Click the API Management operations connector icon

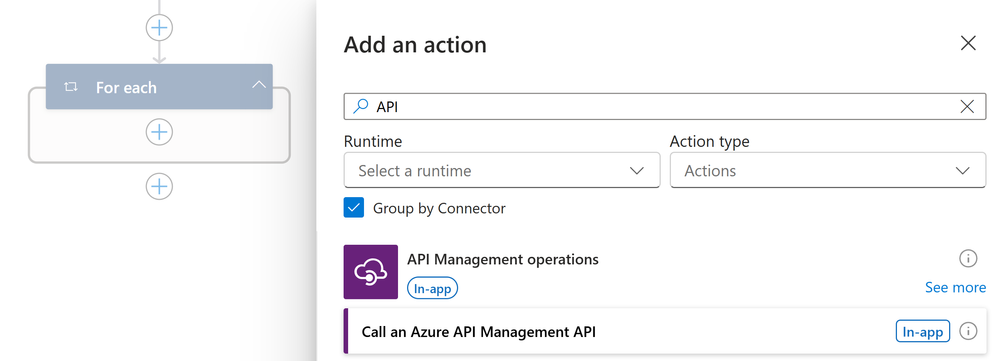371,272
